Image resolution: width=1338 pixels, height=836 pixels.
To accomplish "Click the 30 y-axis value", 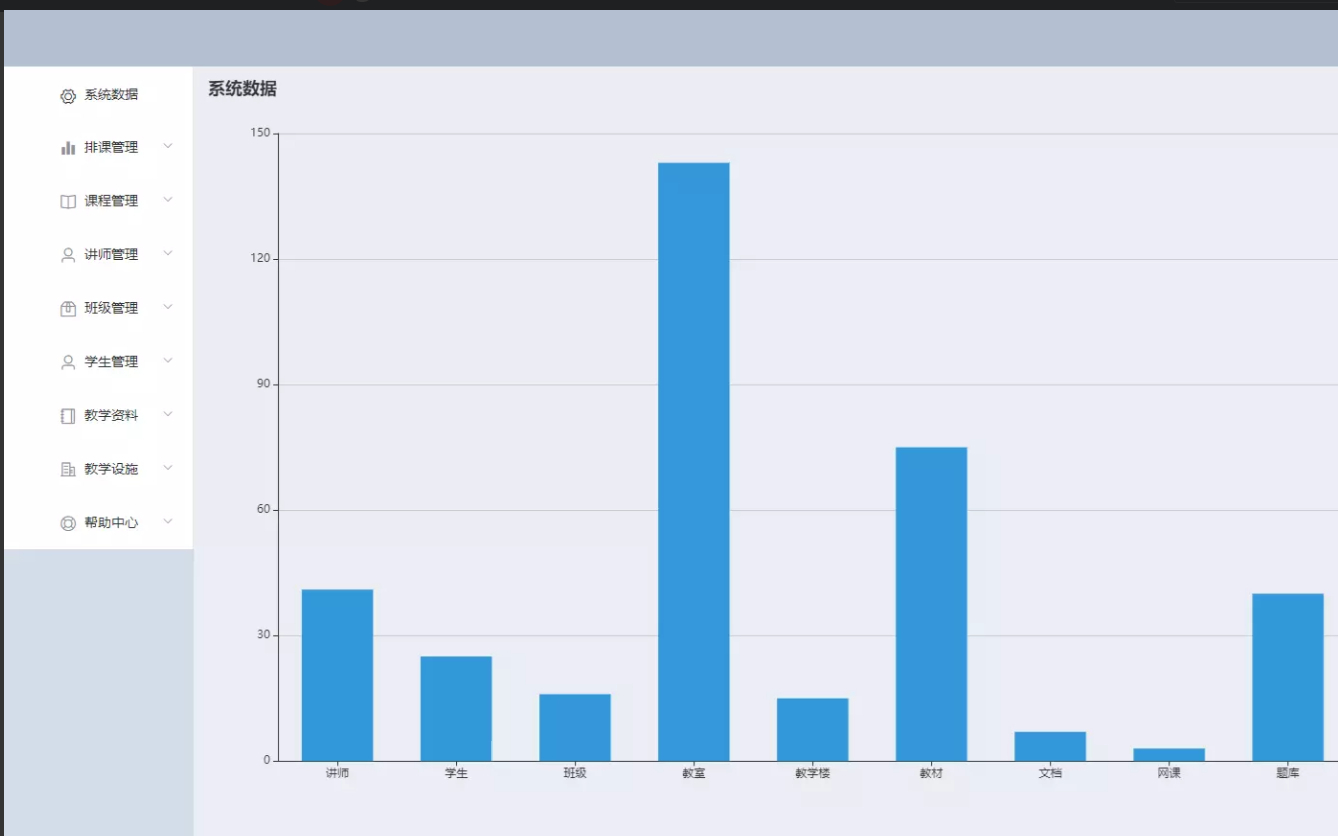I will [x=264, y=635].
